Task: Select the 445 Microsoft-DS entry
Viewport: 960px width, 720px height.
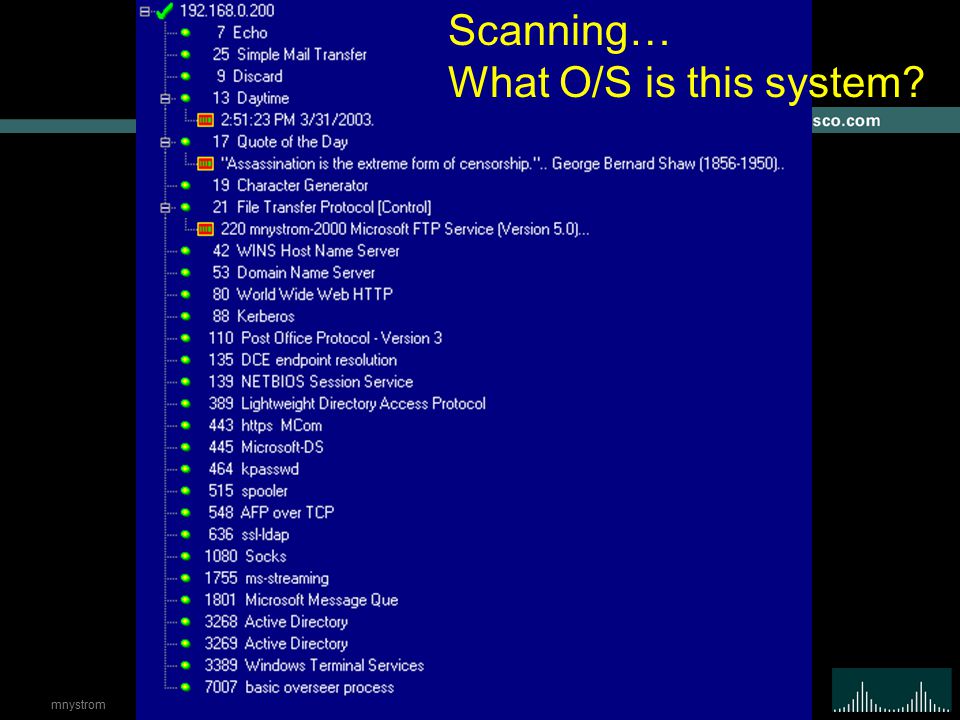Action: pos(266,448)
